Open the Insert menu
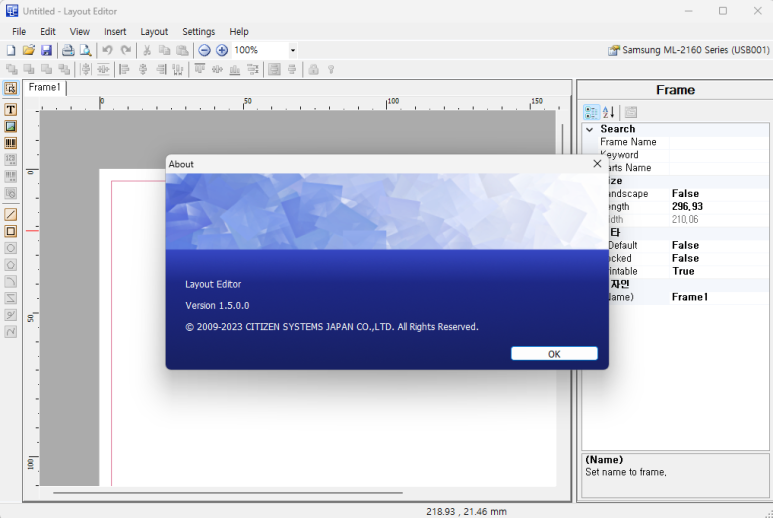The image size is (773, 518). point(115,32)
